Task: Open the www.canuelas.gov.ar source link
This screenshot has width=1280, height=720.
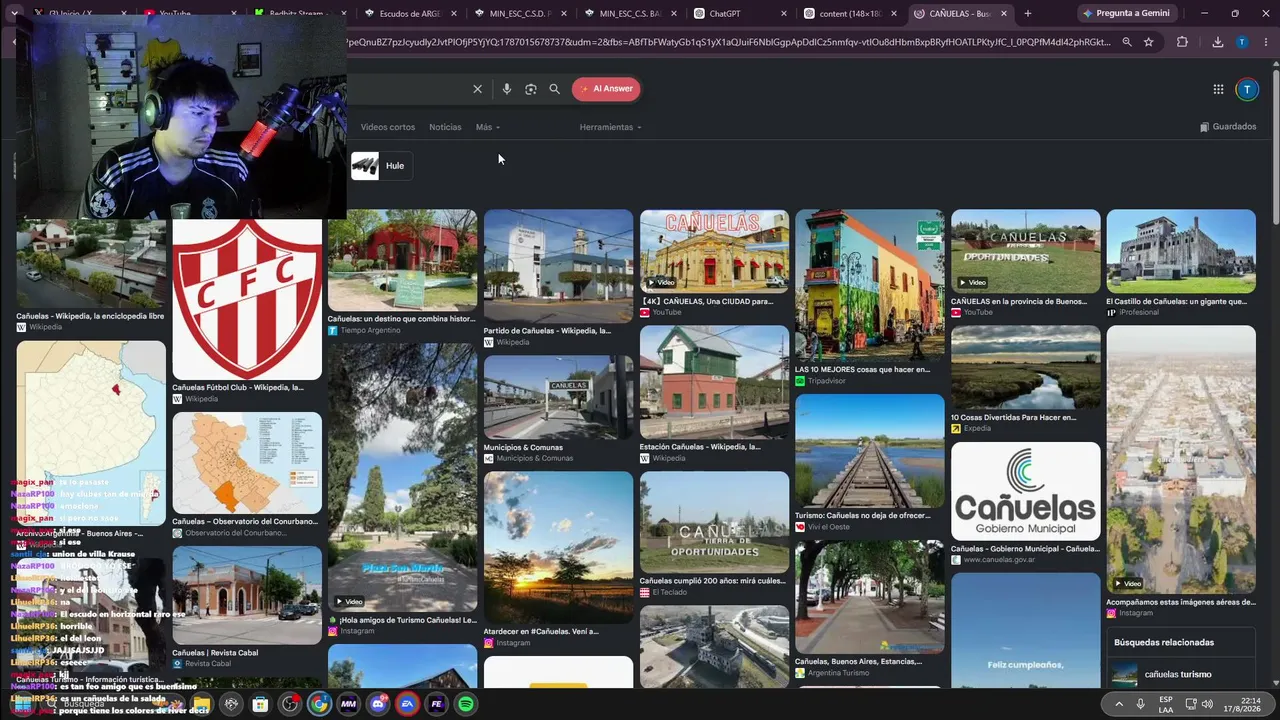Action: [999, 560]
